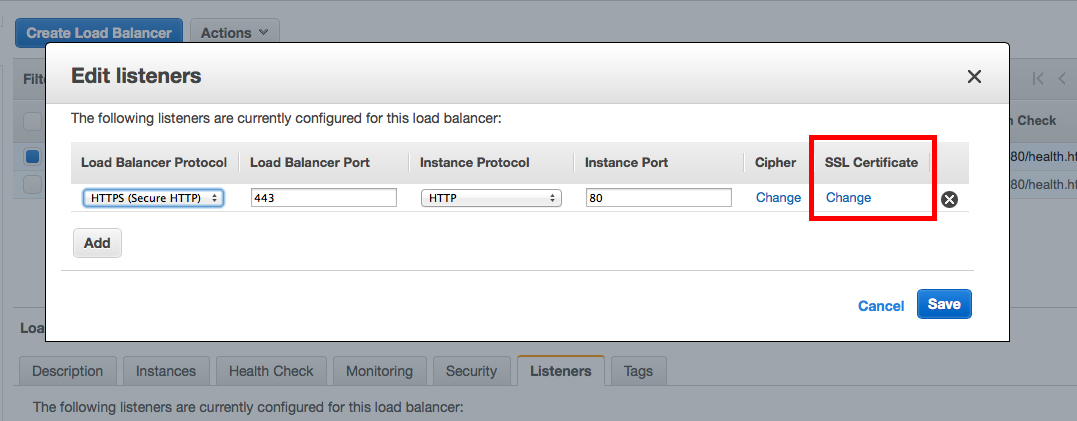1077x421 pixels.
Task: Open the Health Check tab
Action: (271, 371)
